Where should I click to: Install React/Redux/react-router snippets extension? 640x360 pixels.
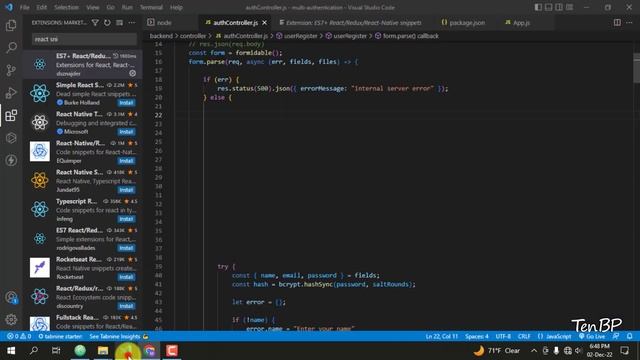coord(126,306)
